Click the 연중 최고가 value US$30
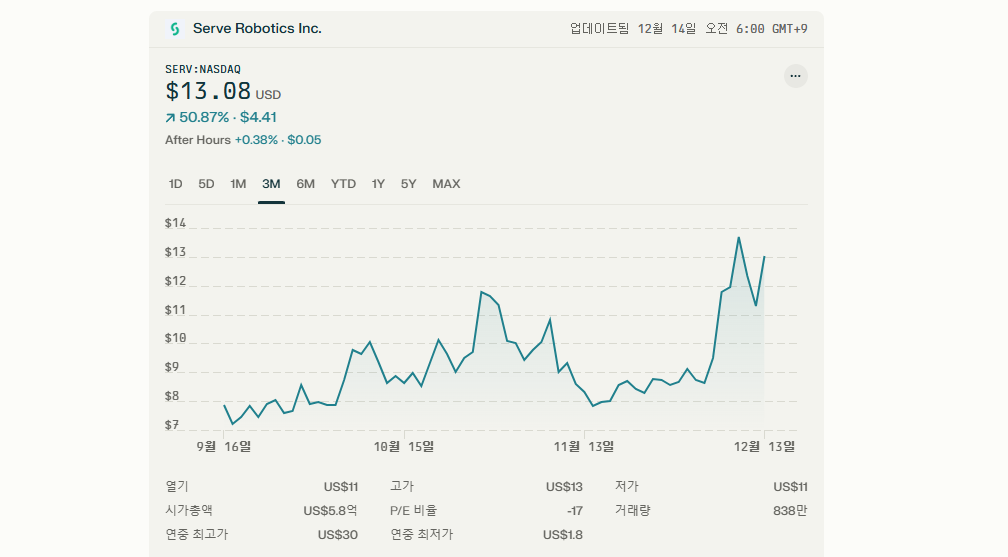Screen dimensions: 1008x557 [x=338, y=535]
